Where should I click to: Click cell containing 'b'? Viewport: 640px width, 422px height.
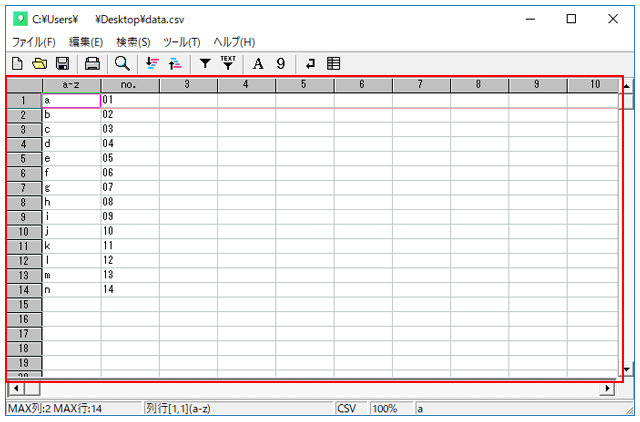point(71,115)
